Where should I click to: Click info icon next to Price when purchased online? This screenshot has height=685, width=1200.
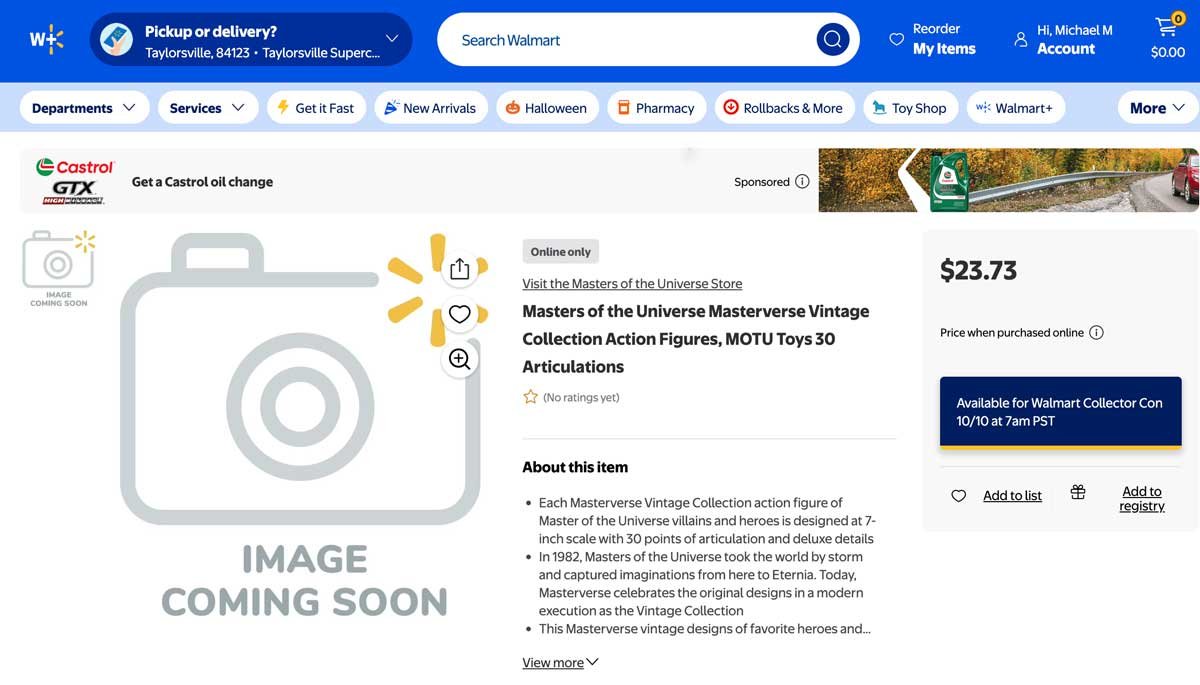tap(1097, 332)
